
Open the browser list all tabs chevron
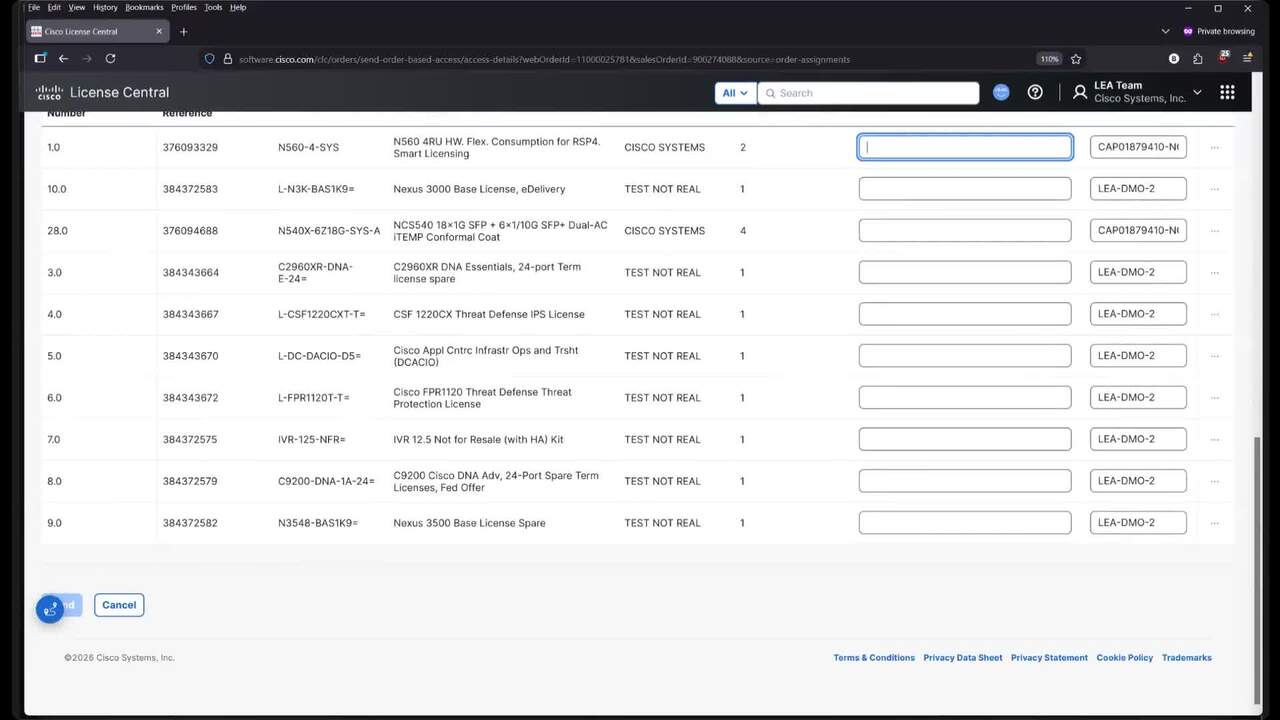pos(1165,31)
